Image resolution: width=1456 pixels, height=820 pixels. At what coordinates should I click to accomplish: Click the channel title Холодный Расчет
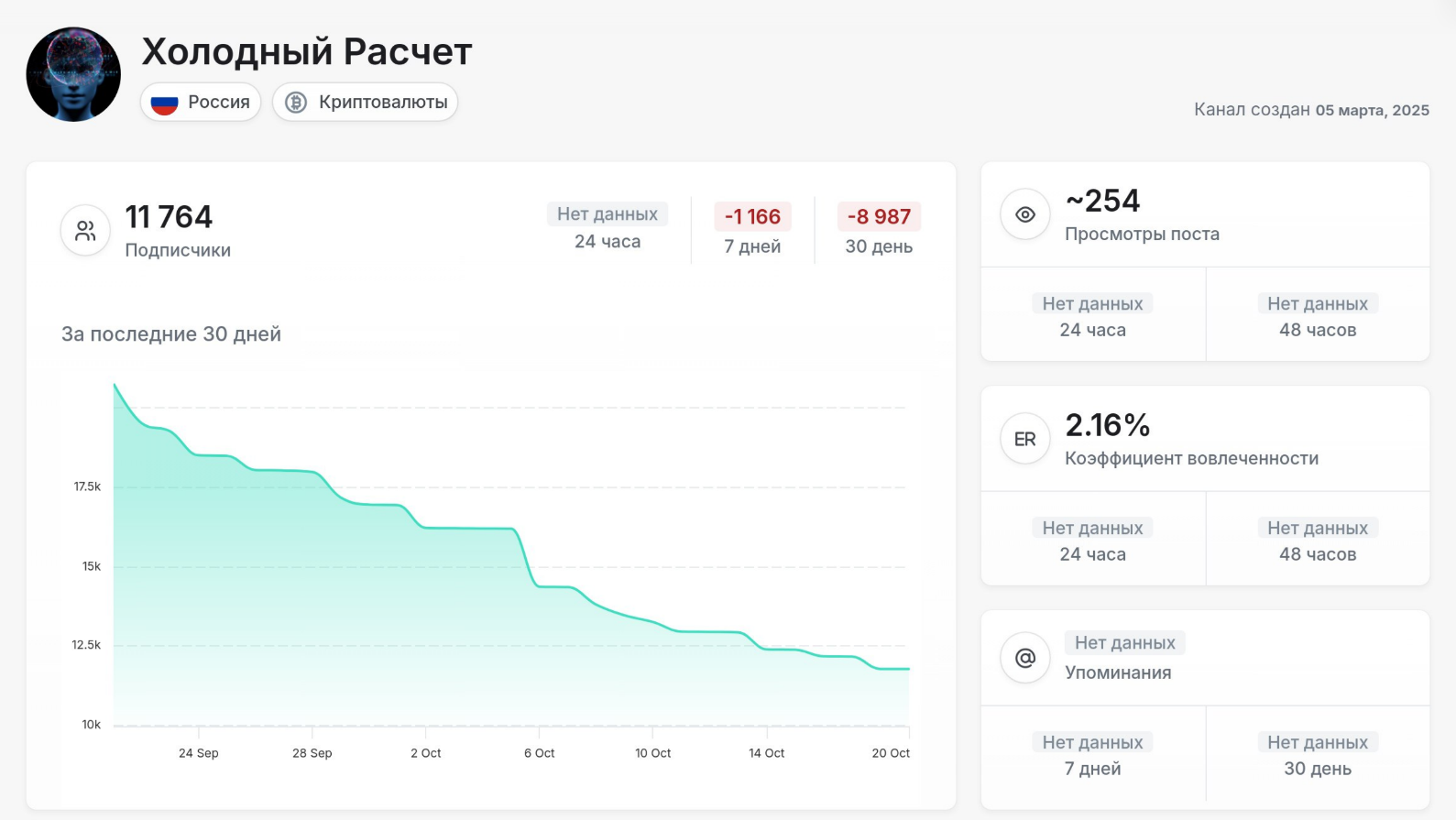[x=307, y=52]
